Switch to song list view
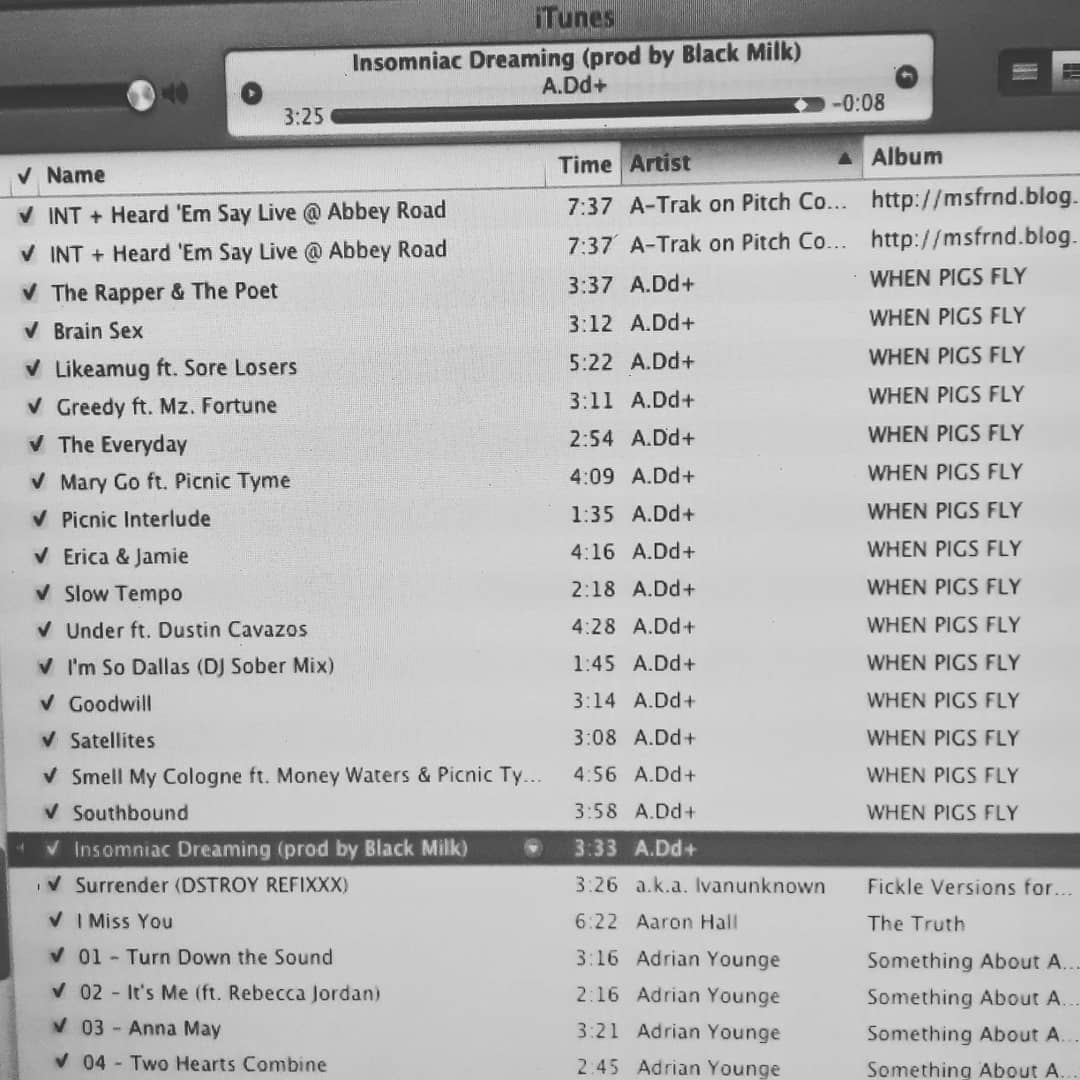Image resolution: width=1080 pixels, height=1080 pixels. (x=1024, y=73)
